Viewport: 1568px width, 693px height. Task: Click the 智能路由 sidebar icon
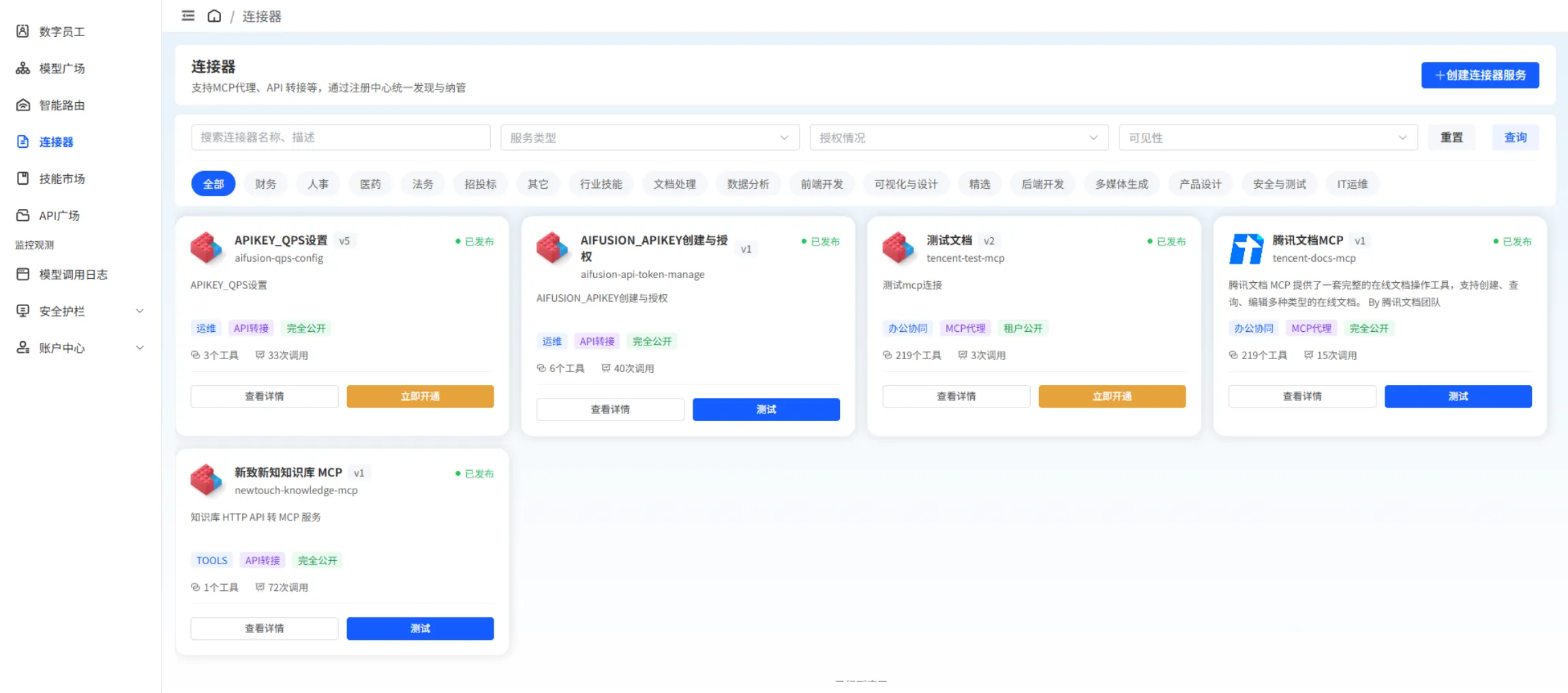[x=22, y=105]
